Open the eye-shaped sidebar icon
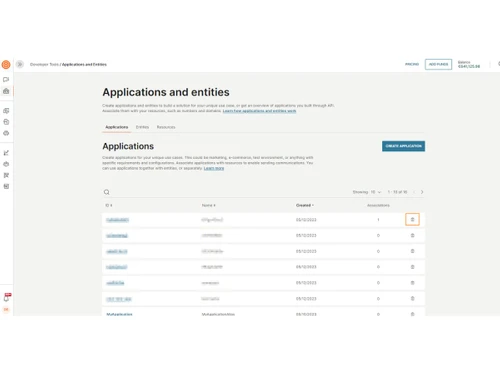The width and height of the screenshot is (500, 375). pos(6,133)
